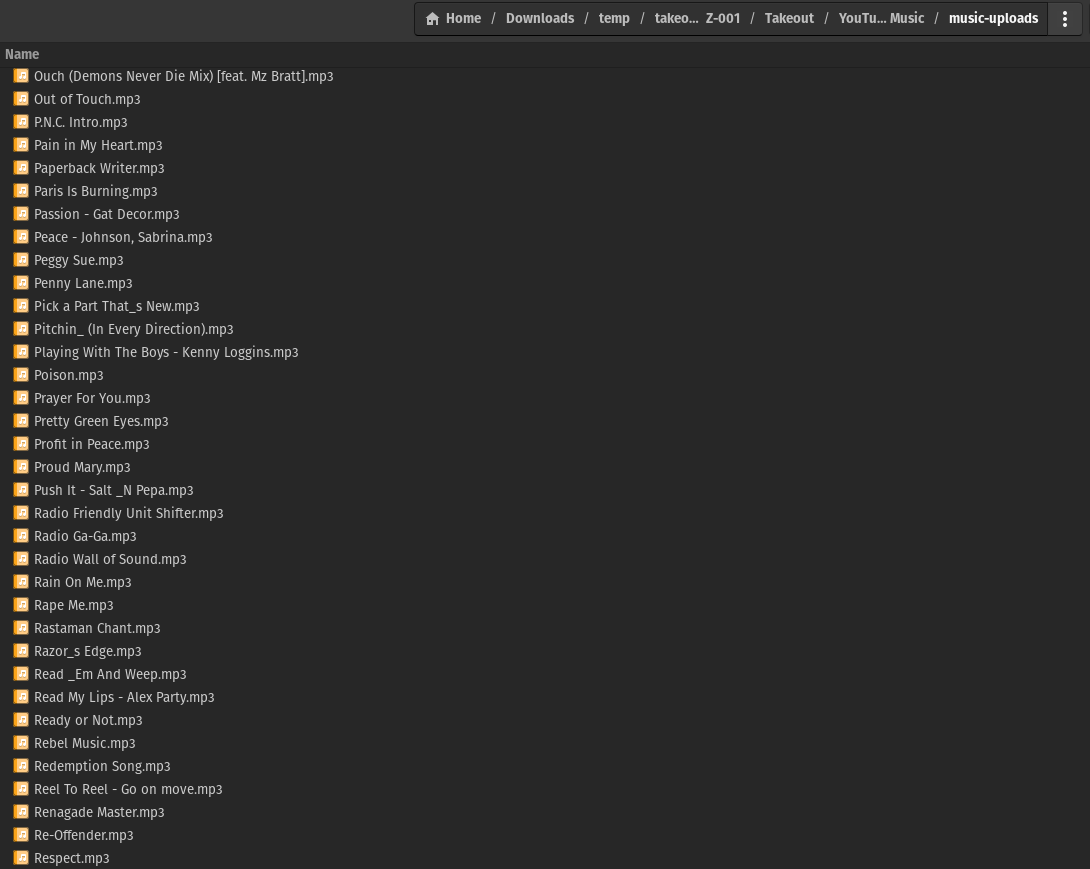
Task: Click the Name column header to sort
Action: 22,54
